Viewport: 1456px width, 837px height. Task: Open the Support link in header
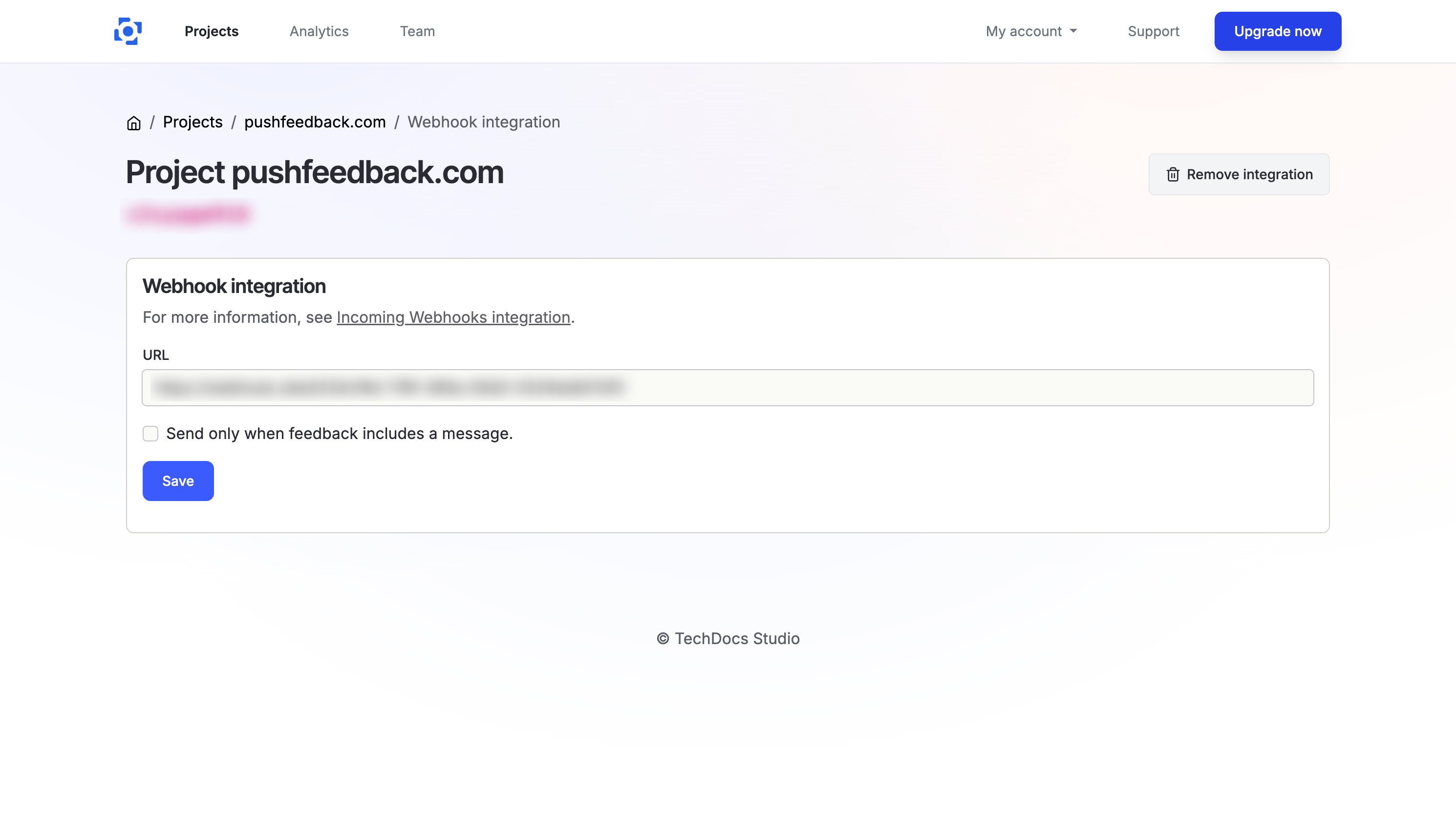click(1153, 31)
